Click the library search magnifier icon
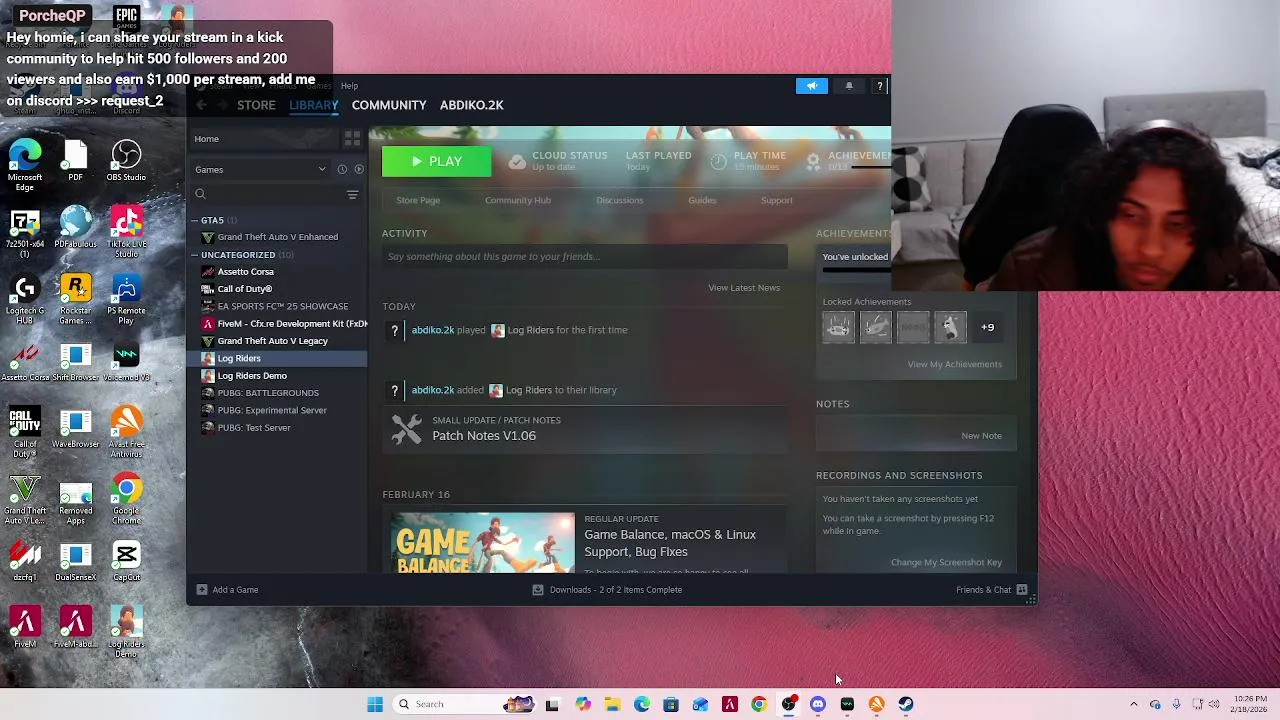Screen dimensions: 1280x720 coord(201,194)
